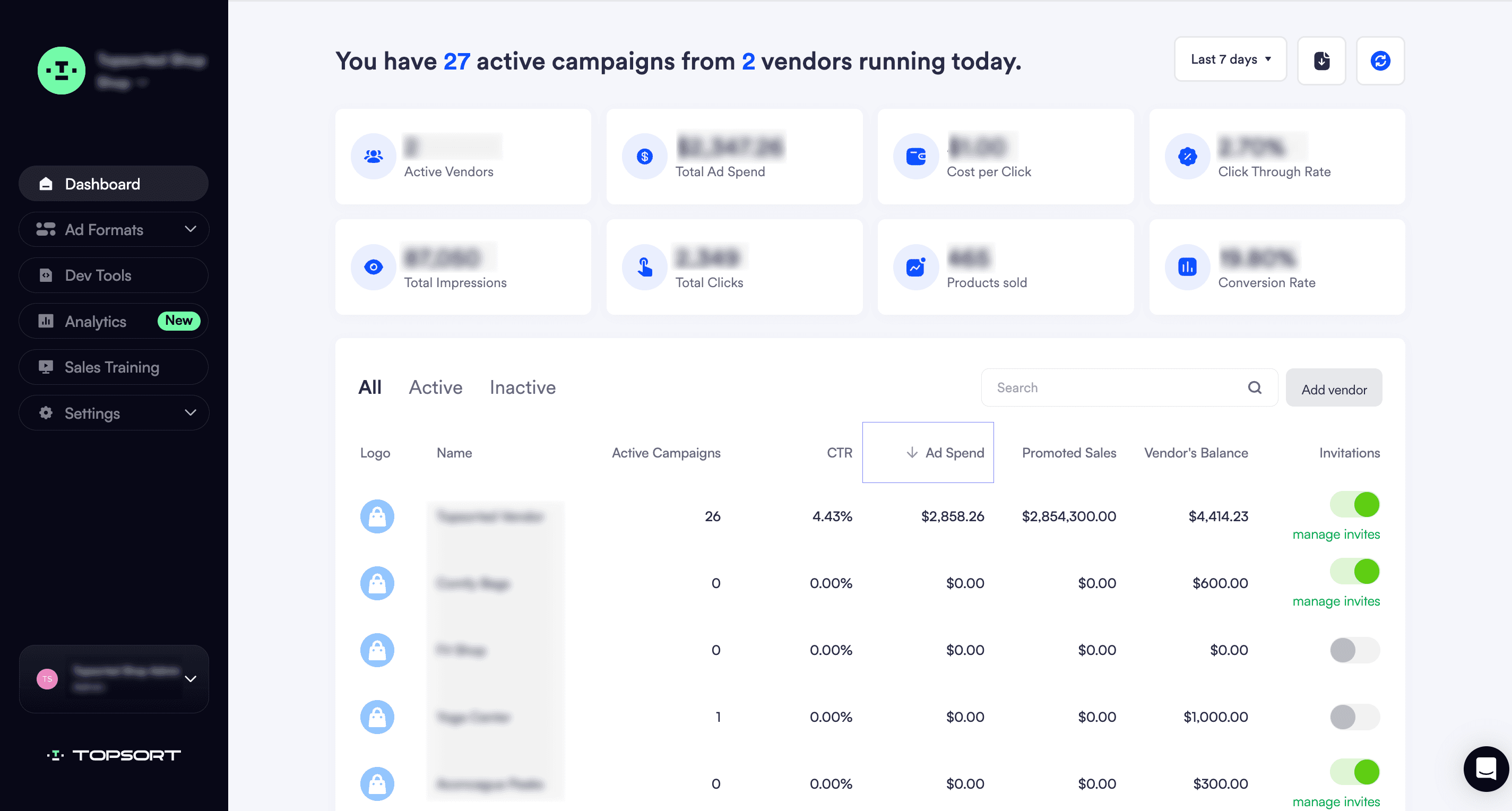The height and width of the screenshot is (811, 1512).
Task: Click the Total Impressions eye icon
Action: coord(373,267)
